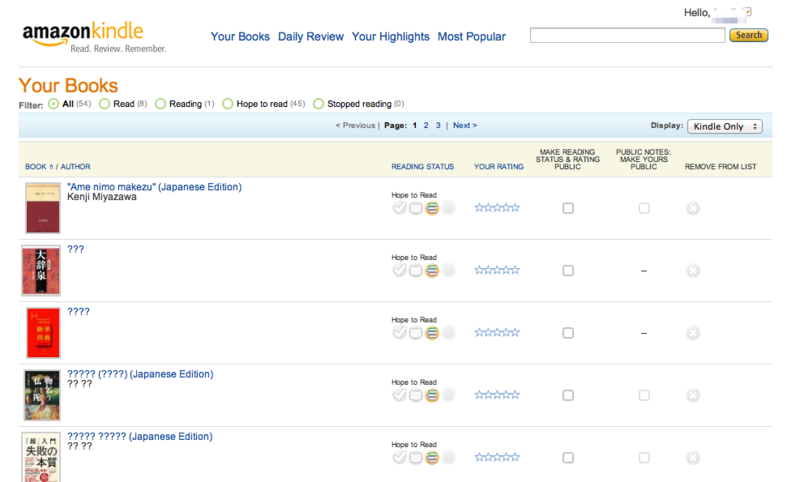Set the "????" book to Reading open-book icon
Image resolution: width=800 pixels, height=482 pixels.
(x=416, y=333)
